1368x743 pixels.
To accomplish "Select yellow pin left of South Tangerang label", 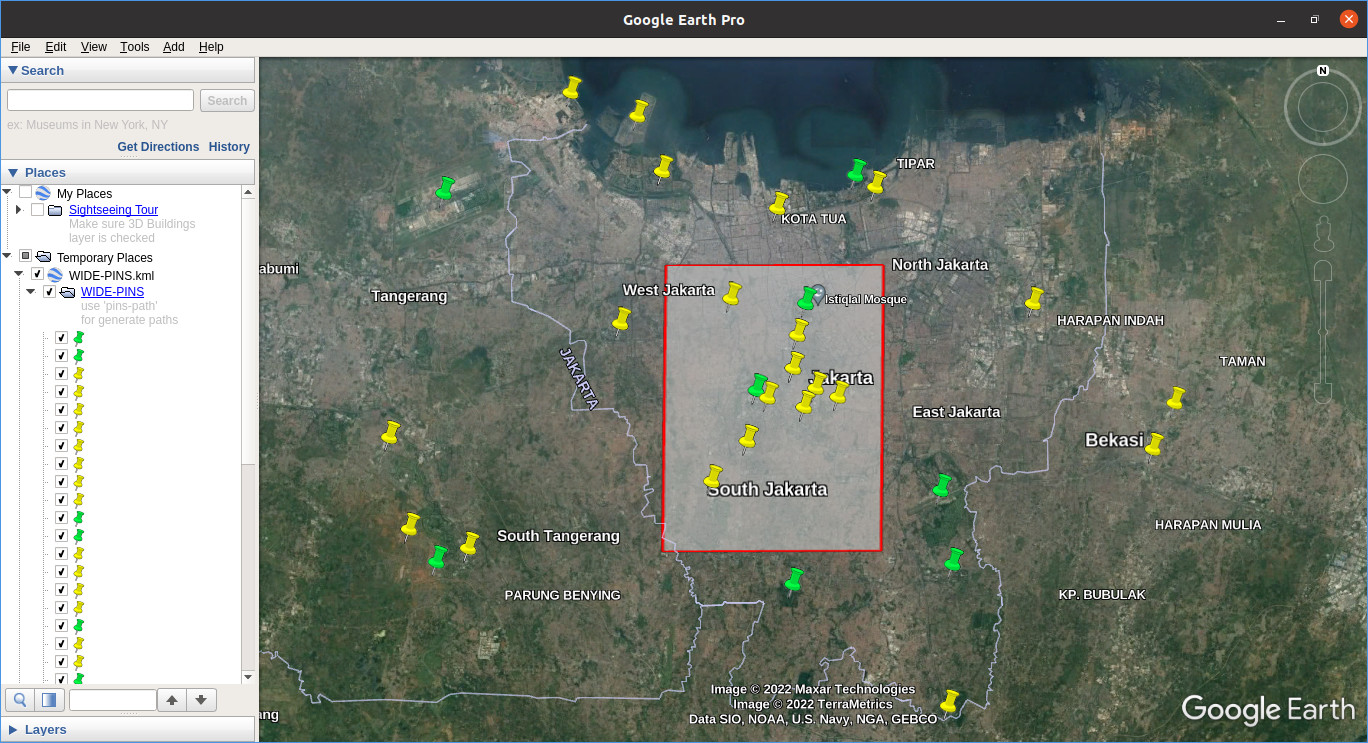I will click(x=469, y=544).
